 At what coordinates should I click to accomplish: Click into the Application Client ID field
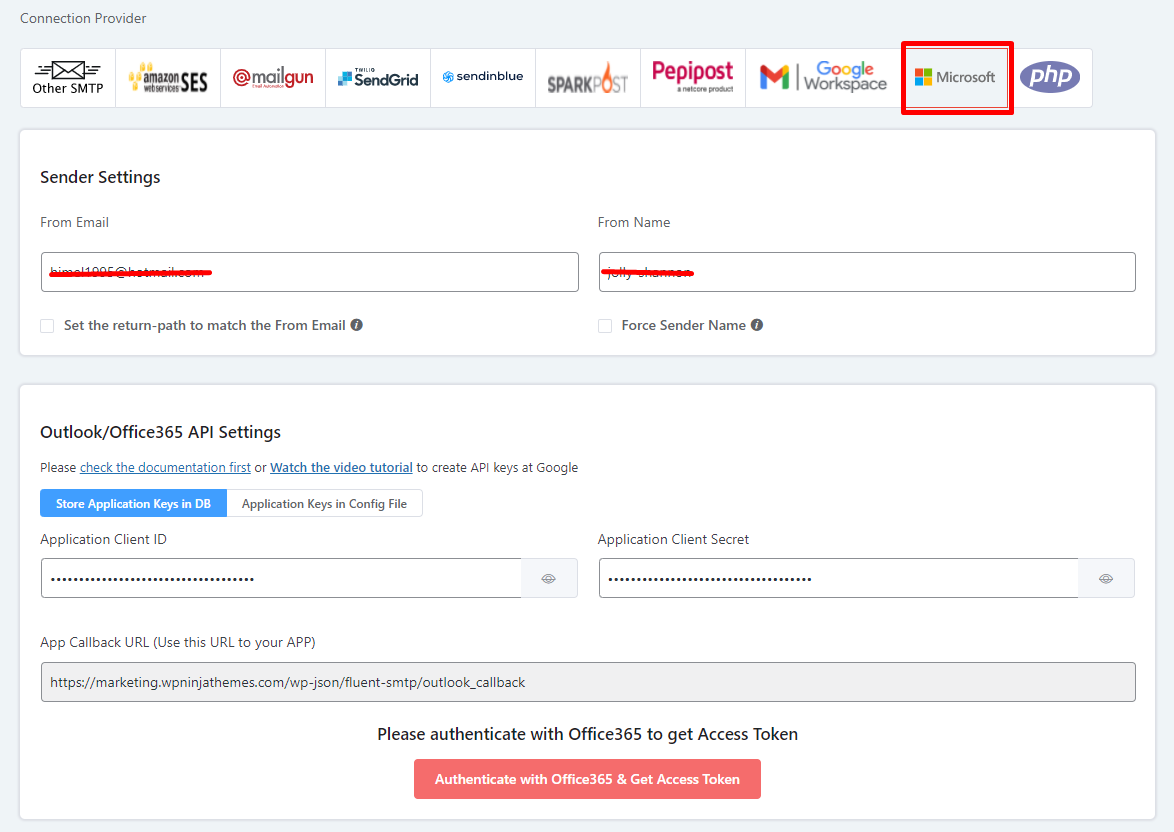282,578
